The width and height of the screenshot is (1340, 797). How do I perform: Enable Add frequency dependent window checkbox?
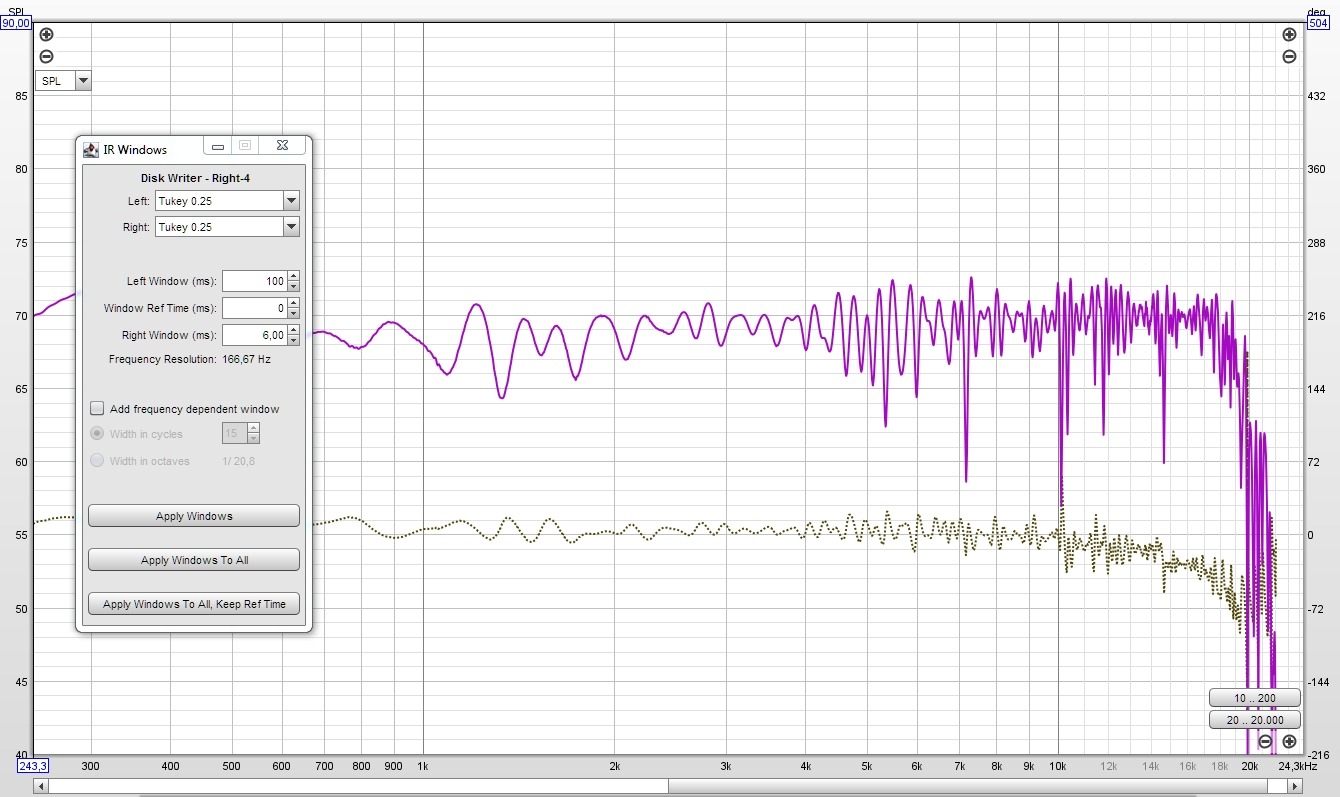(97, 408)
